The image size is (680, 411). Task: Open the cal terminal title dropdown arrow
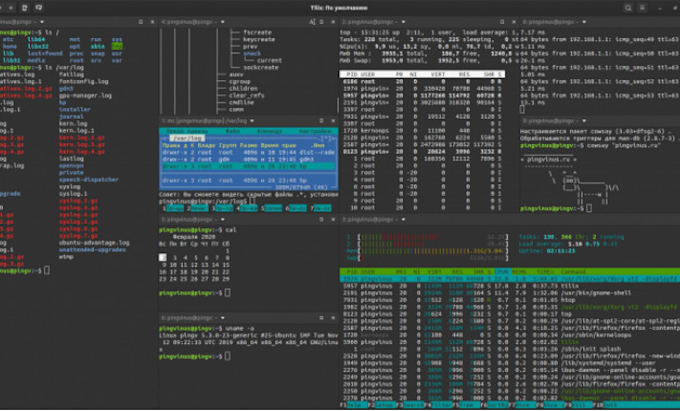[223, 220]
